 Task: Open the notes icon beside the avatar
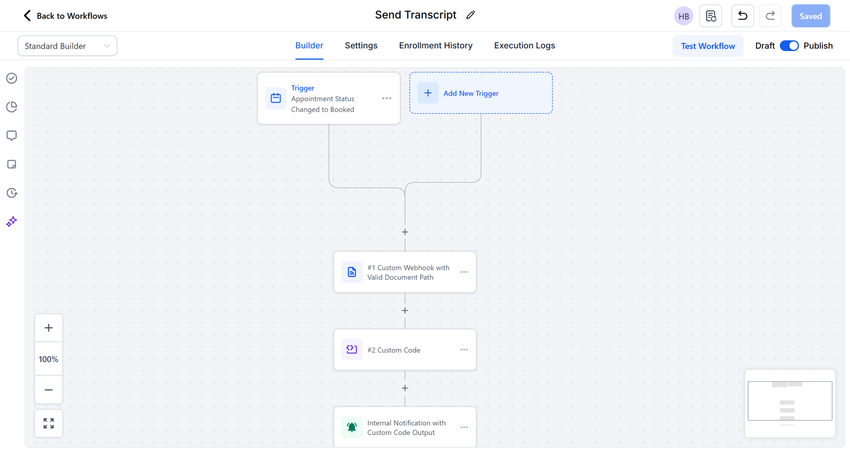click(711, 16)
